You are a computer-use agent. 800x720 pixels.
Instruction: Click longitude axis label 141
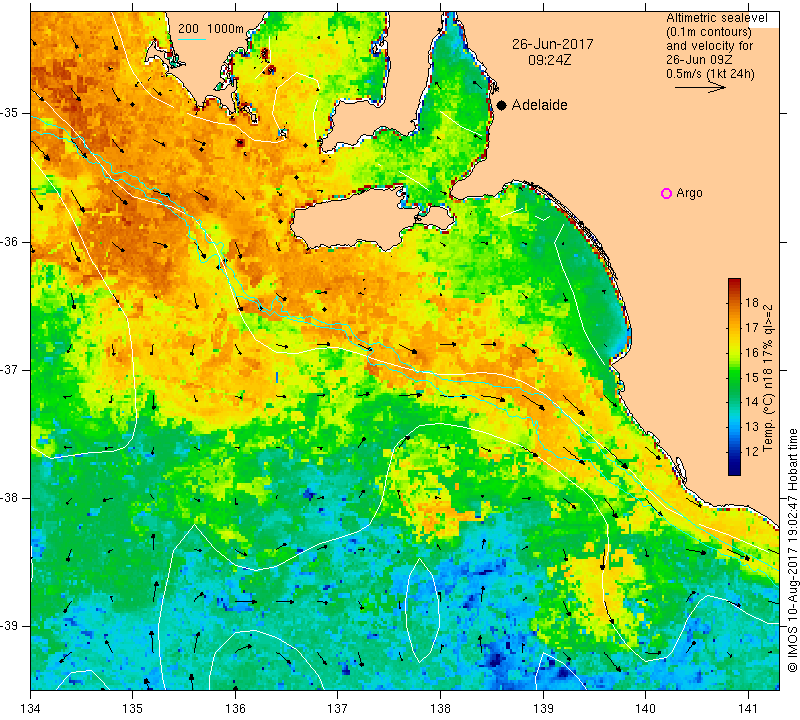pos(748,709)
